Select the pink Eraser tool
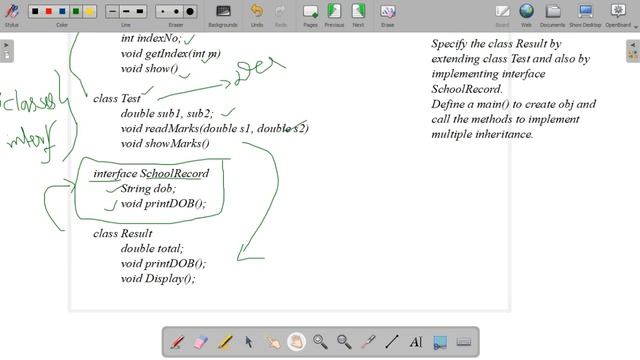Viewport: 640px width, 360px height. (200, 342)
